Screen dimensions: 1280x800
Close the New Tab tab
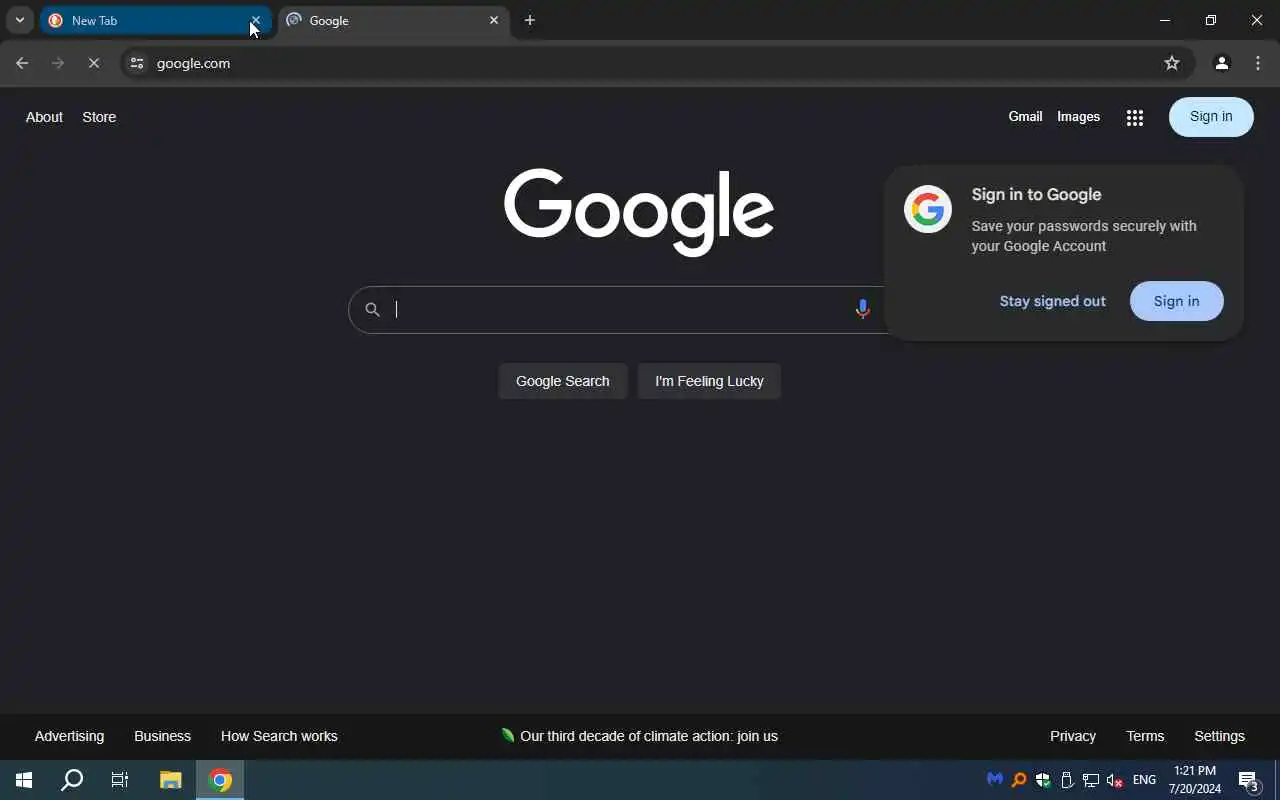pyautogui.click(x=256, y=20)
